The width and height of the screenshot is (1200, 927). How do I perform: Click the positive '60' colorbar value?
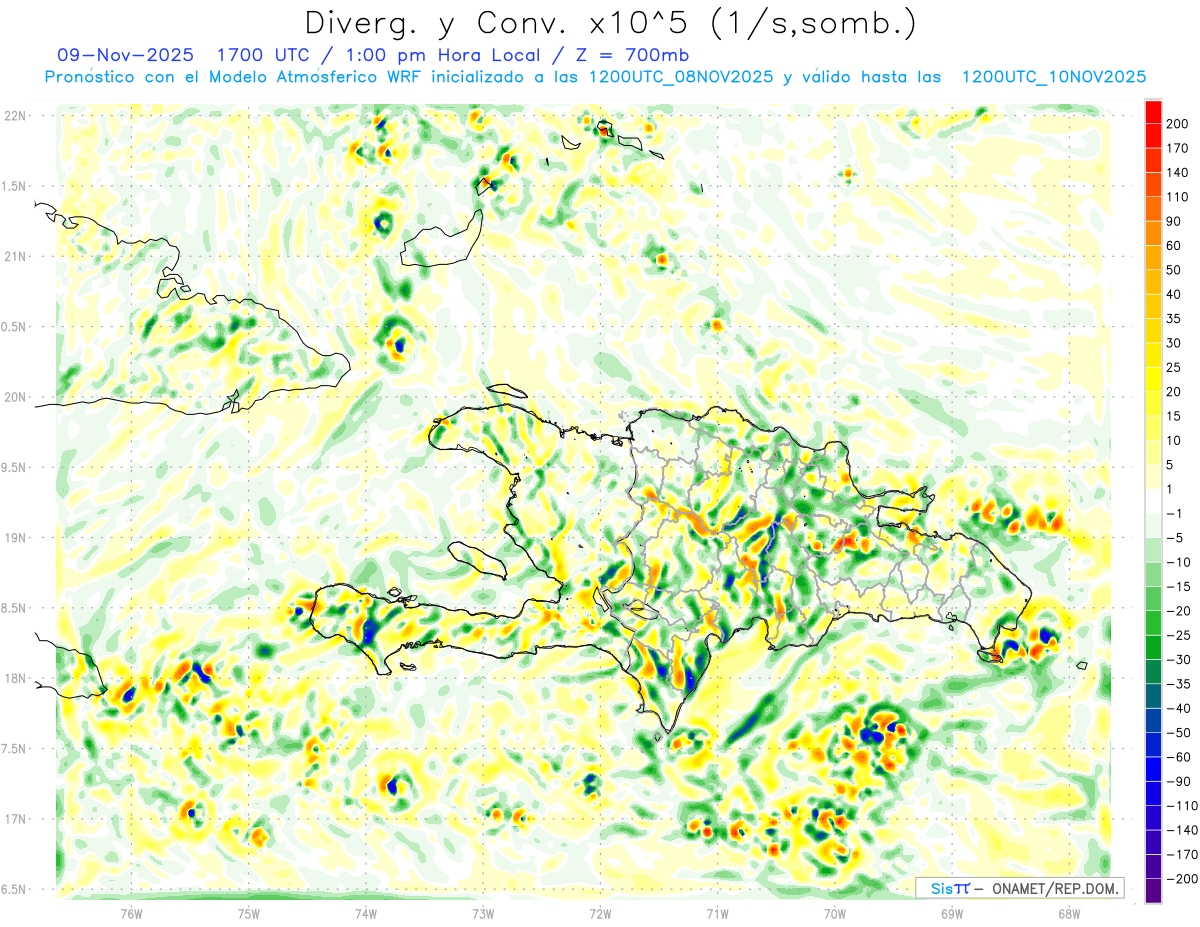click(1173, 246)
